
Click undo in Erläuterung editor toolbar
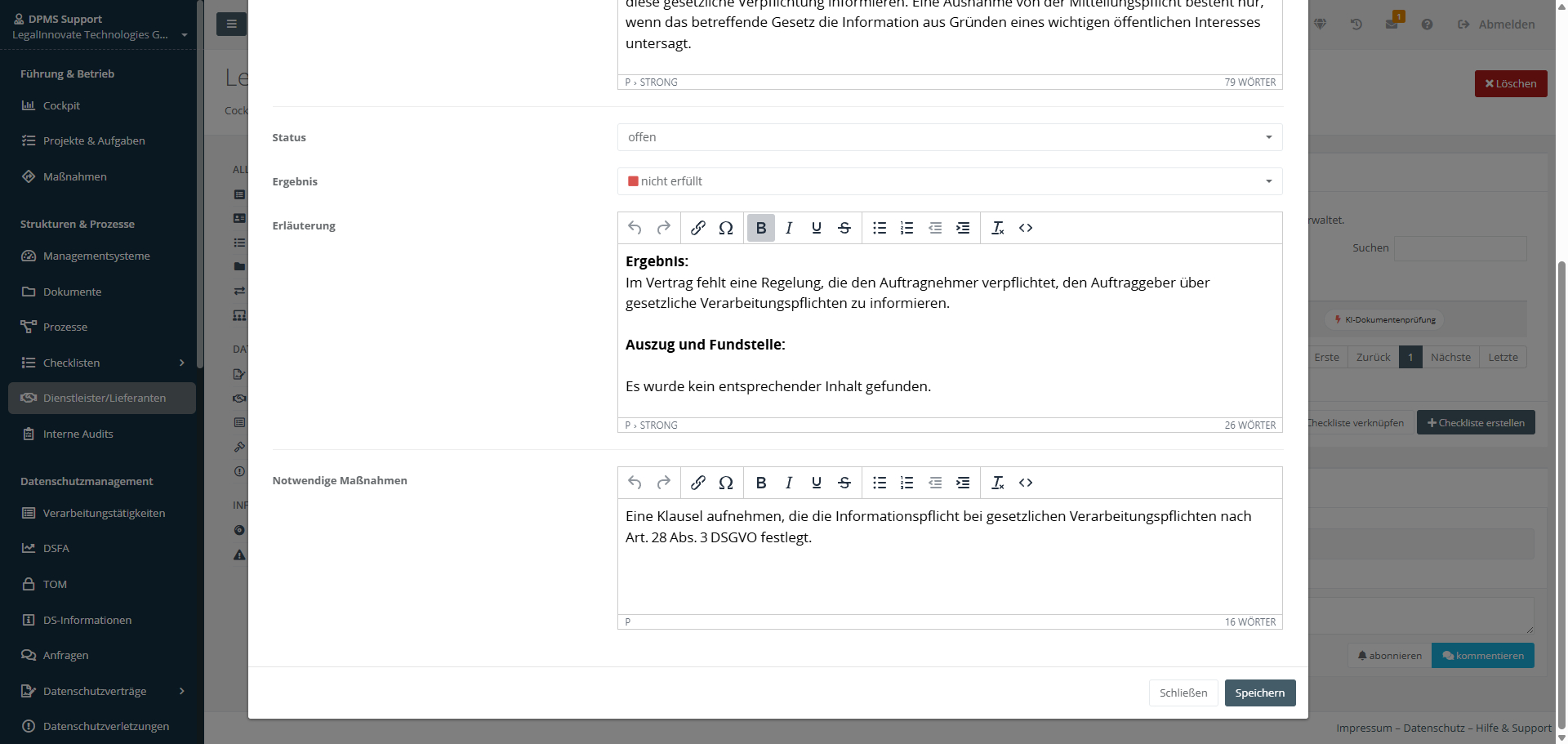point(635,228)
